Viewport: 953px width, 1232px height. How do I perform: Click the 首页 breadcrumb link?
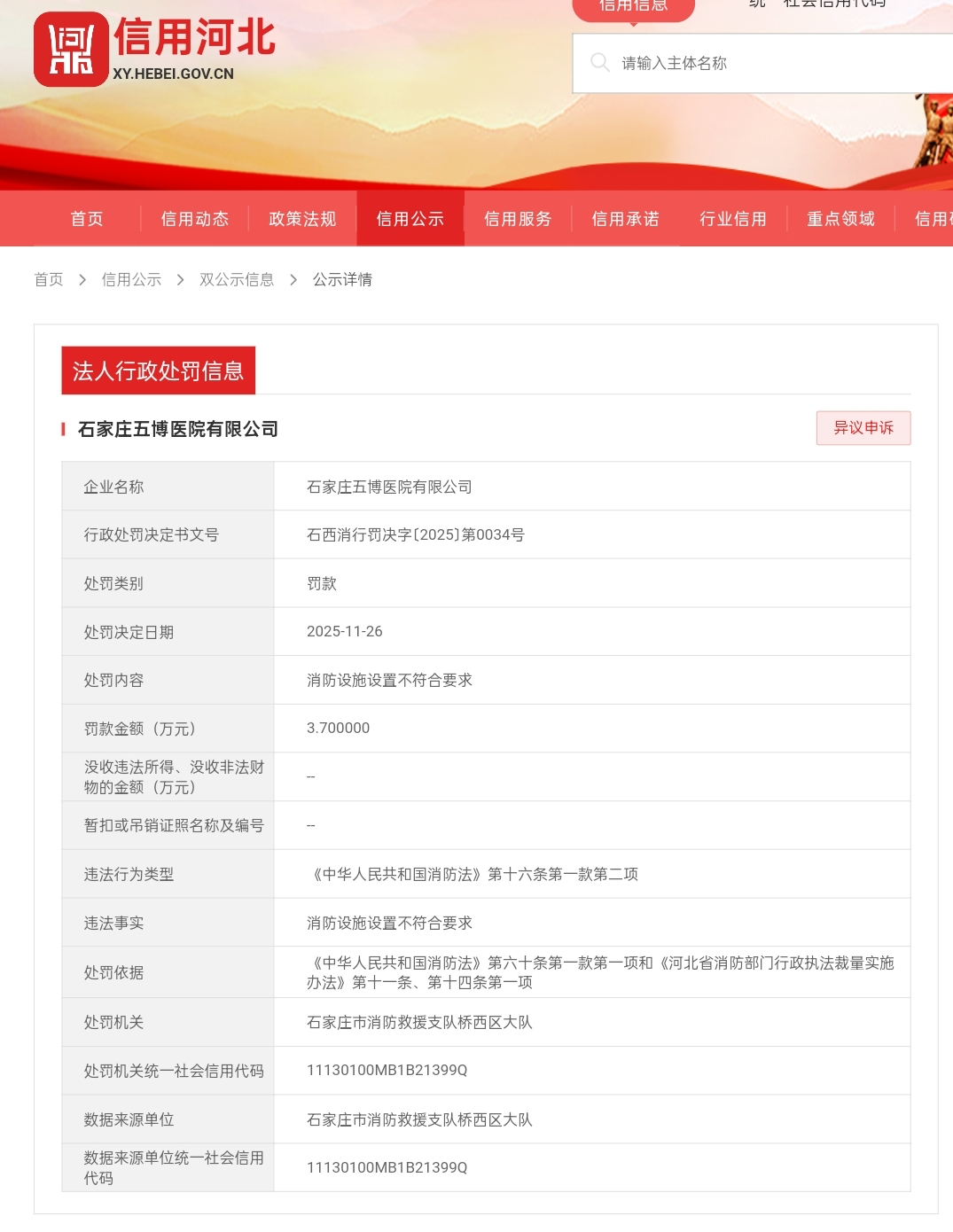tap(49, 280)
